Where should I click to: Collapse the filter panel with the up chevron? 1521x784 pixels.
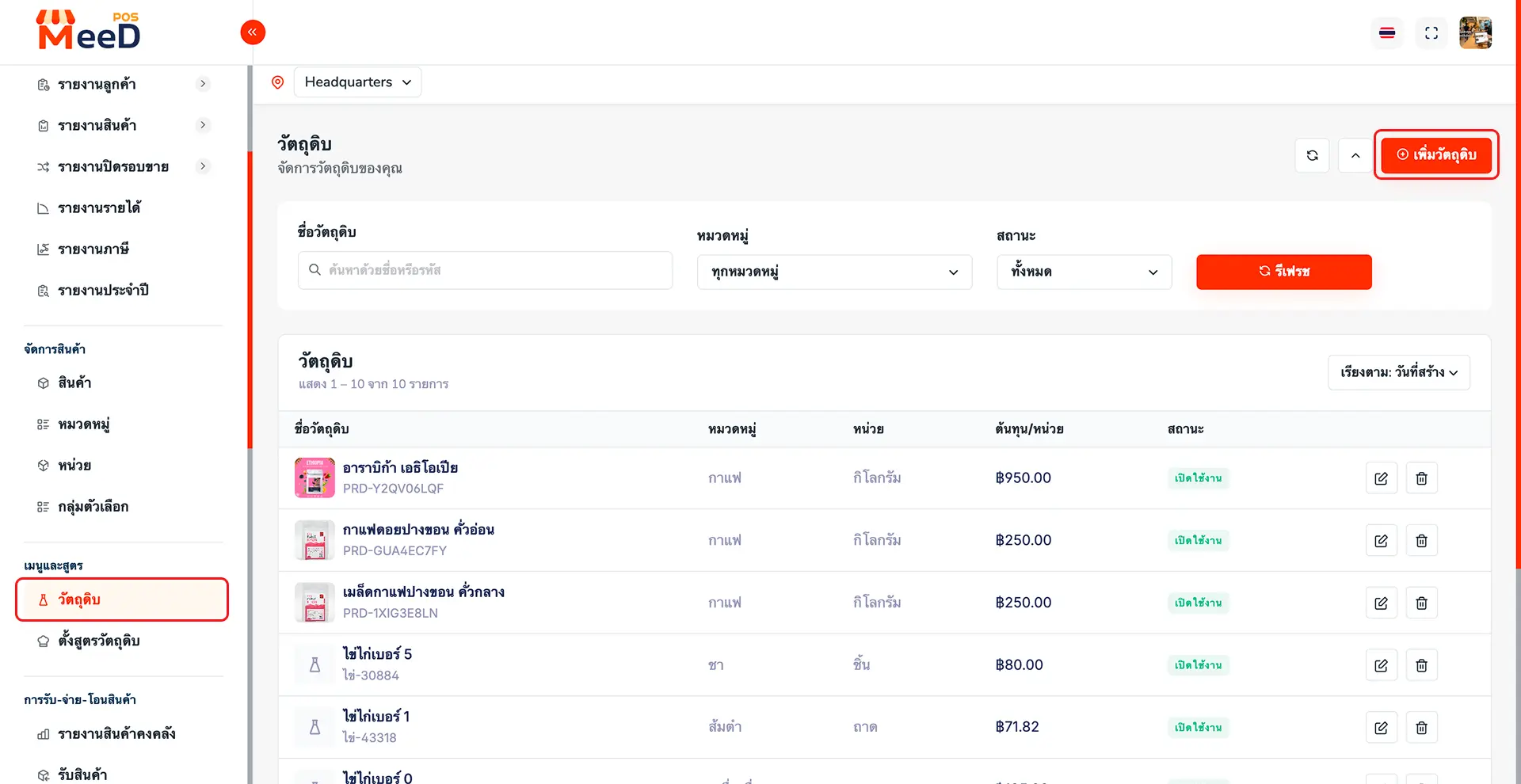(1355, 155)
